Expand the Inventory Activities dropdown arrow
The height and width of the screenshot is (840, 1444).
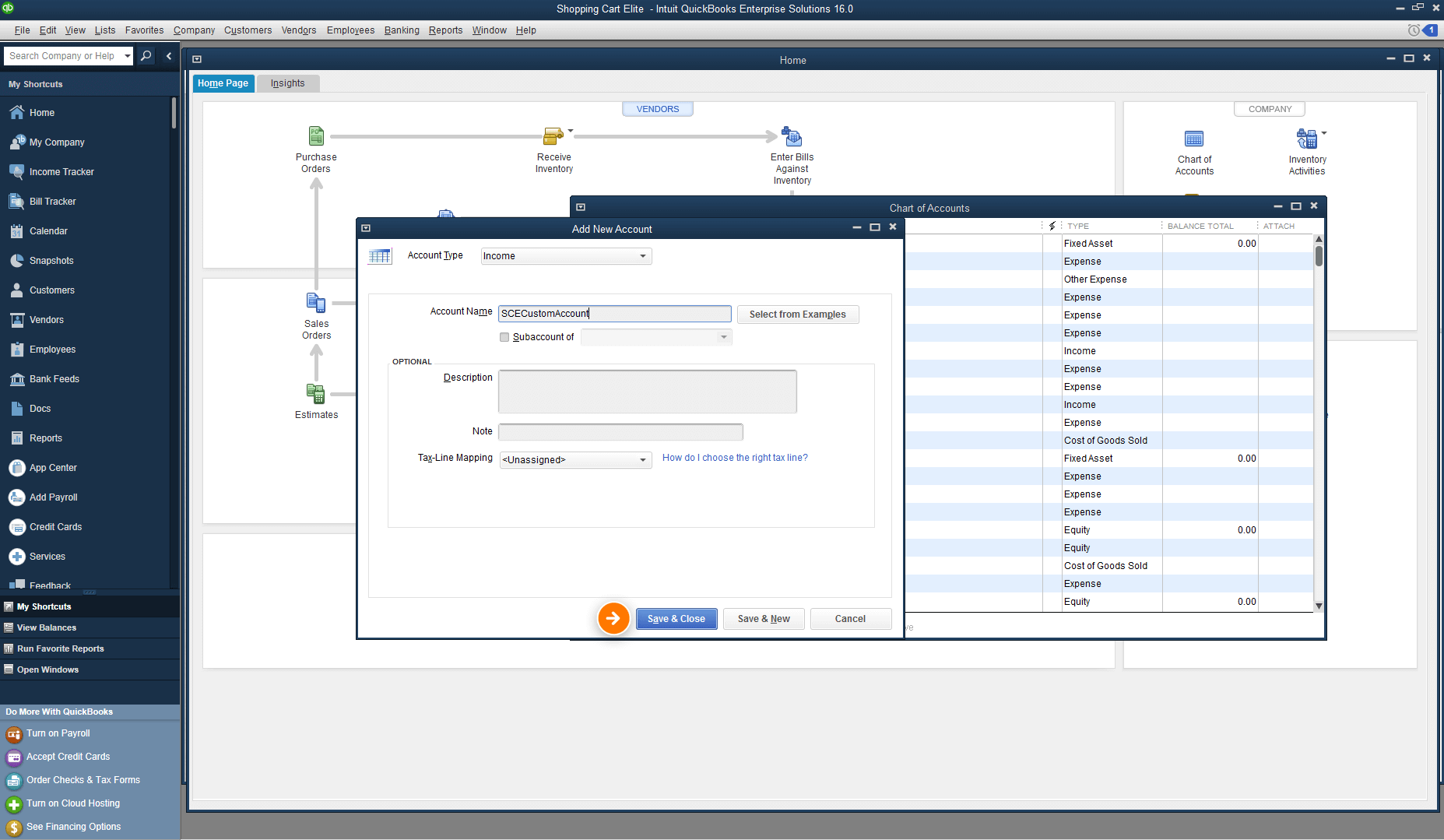(1324, 133)
